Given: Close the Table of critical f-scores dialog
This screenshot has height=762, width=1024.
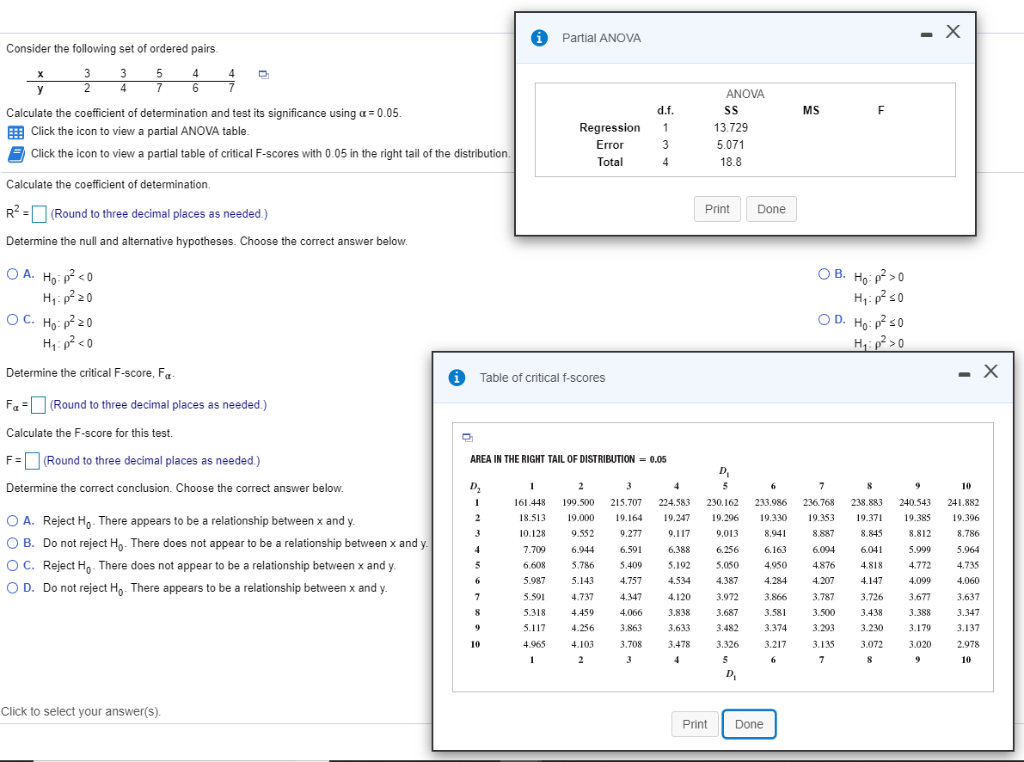Looking at the screenshot, I should [990, 370].
